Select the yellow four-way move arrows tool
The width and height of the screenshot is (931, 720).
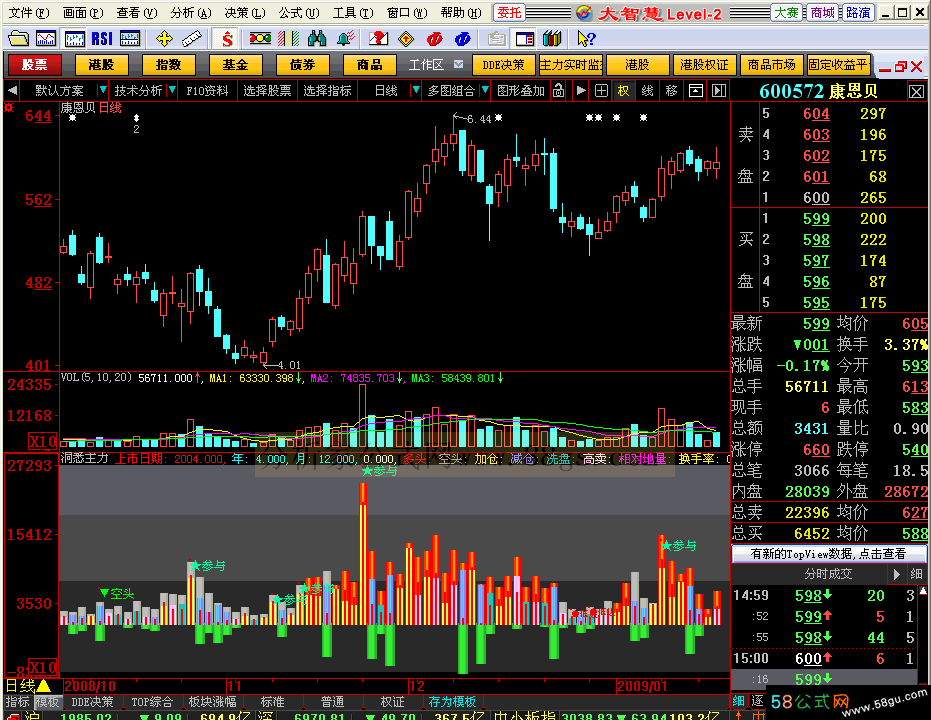pyautogui.click(x=164, y=39)
